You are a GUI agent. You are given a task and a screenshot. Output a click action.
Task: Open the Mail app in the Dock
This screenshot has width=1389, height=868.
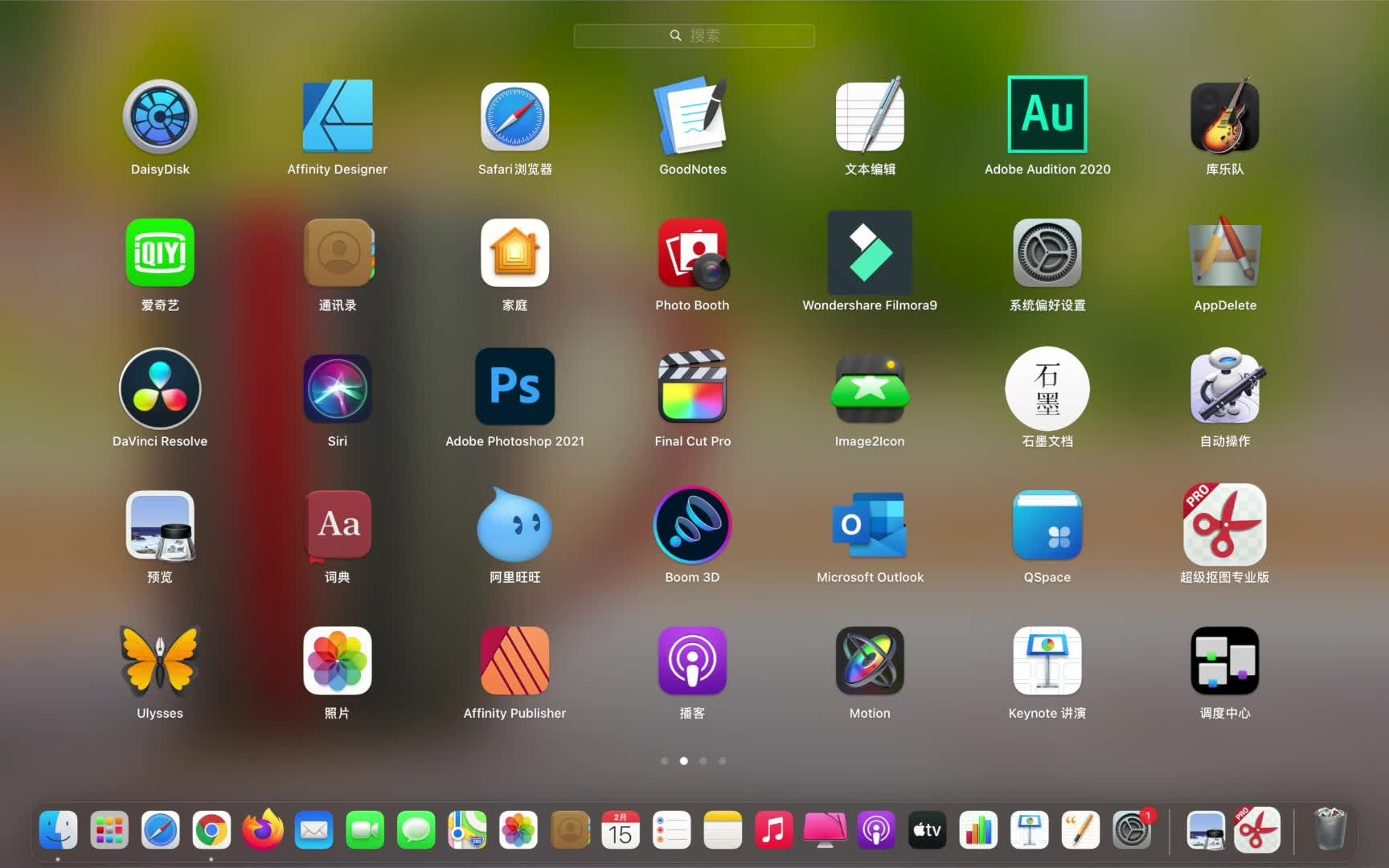click(314, 829)
